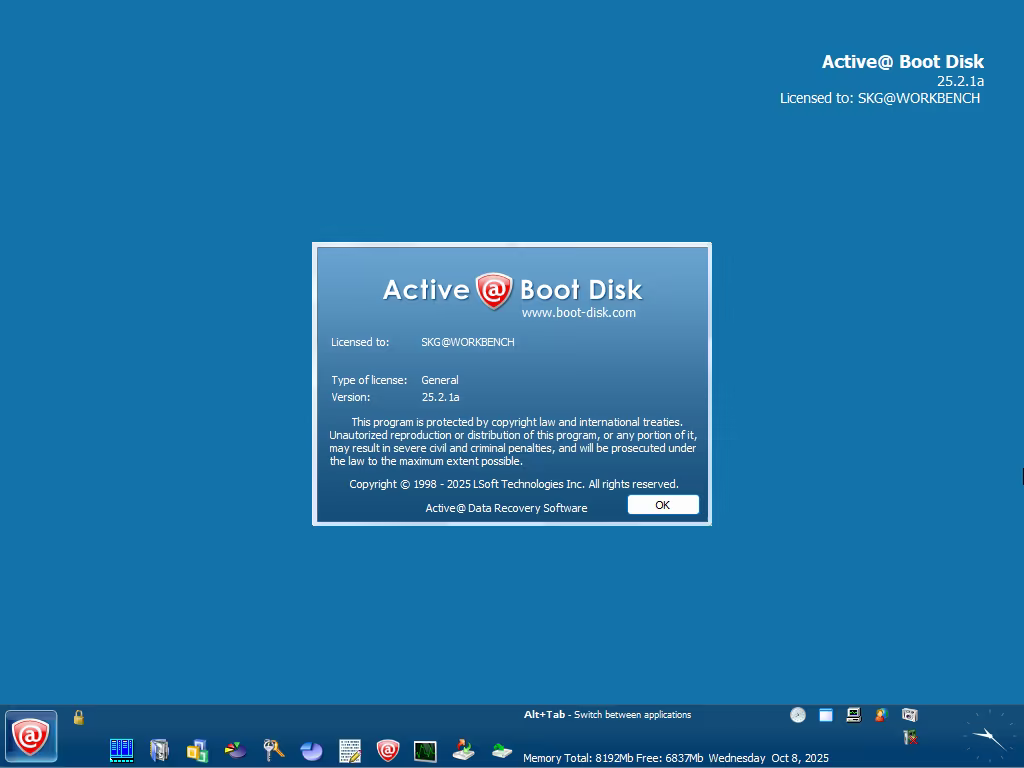Screen dimensions: 1024x768
Task: Click the blue window tray icon
Action: pos(826,715)
